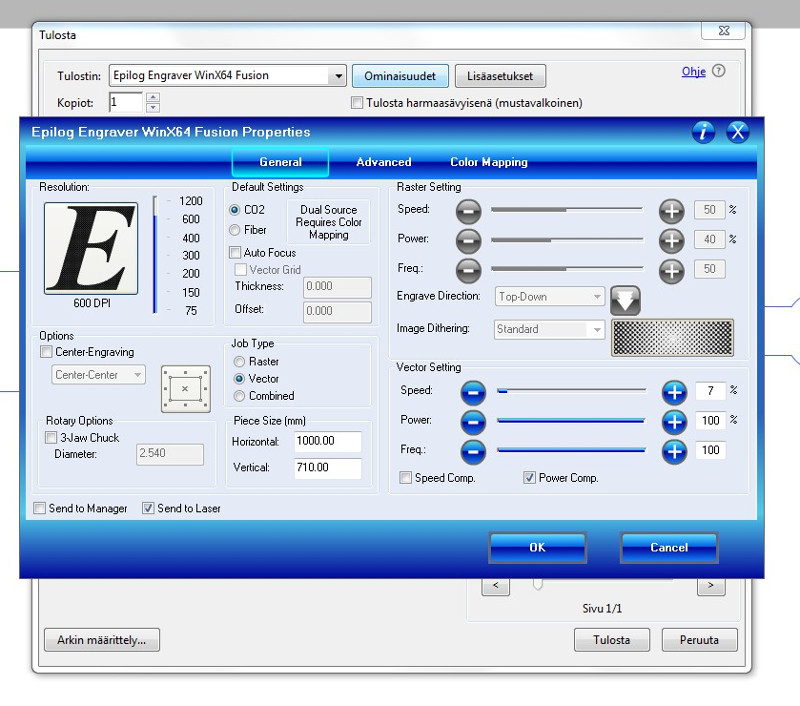Click Peruuta button in Tulosta window
800x706 pixels.
coord(699,640)
